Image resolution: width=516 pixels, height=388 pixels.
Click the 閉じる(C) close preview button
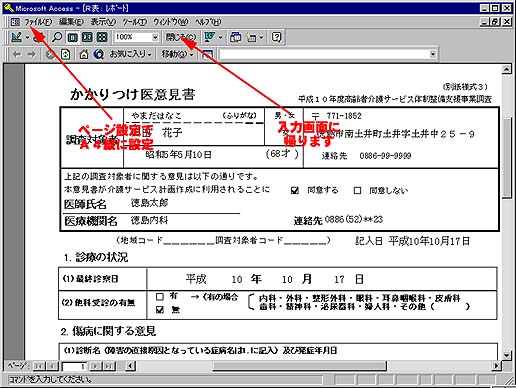(x=181, y=37)
